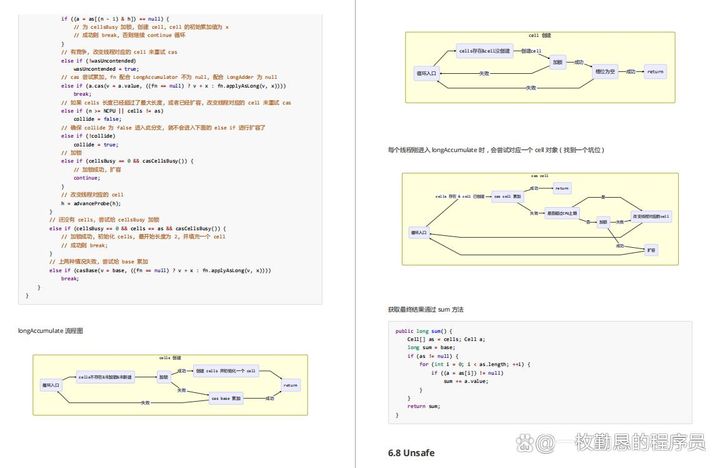Image resolution: width=720 pixels, height=468 pixels.
Task: Click the 'cell 创建' diagram title
Action: pos(540,35)
